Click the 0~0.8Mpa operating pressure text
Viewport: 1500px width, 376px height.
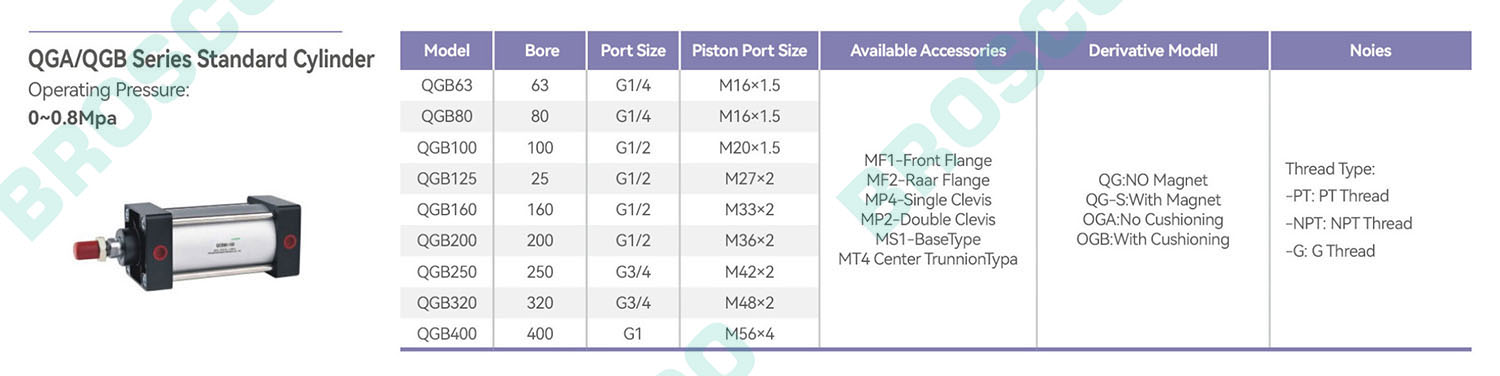tap(72, 118)
